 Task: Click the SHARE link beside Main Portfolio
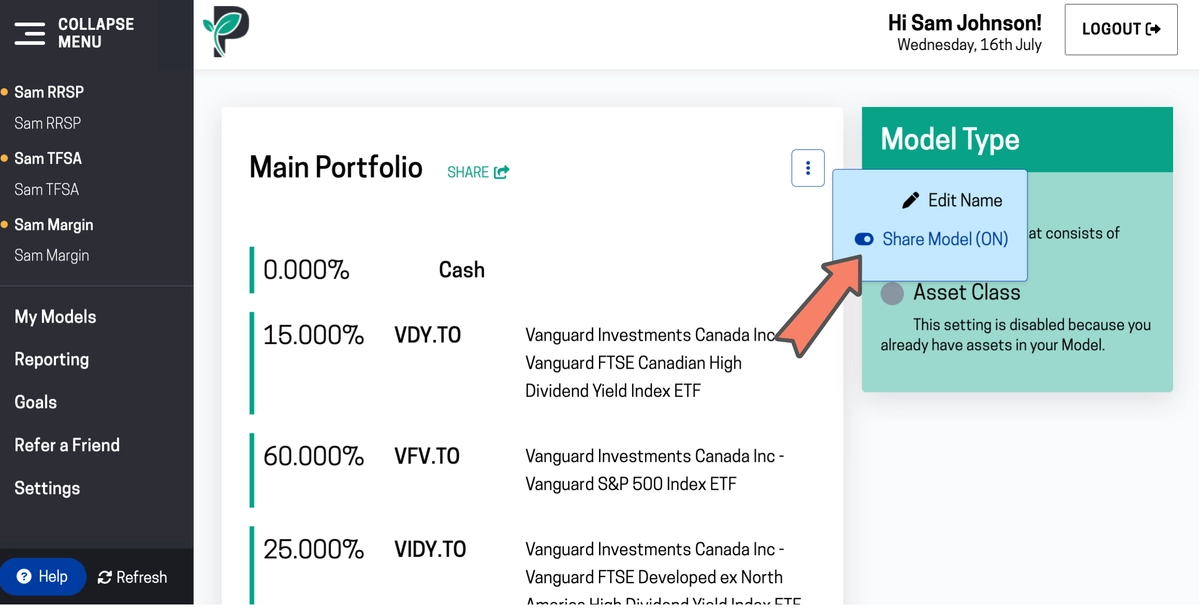[x=478, y=172]
